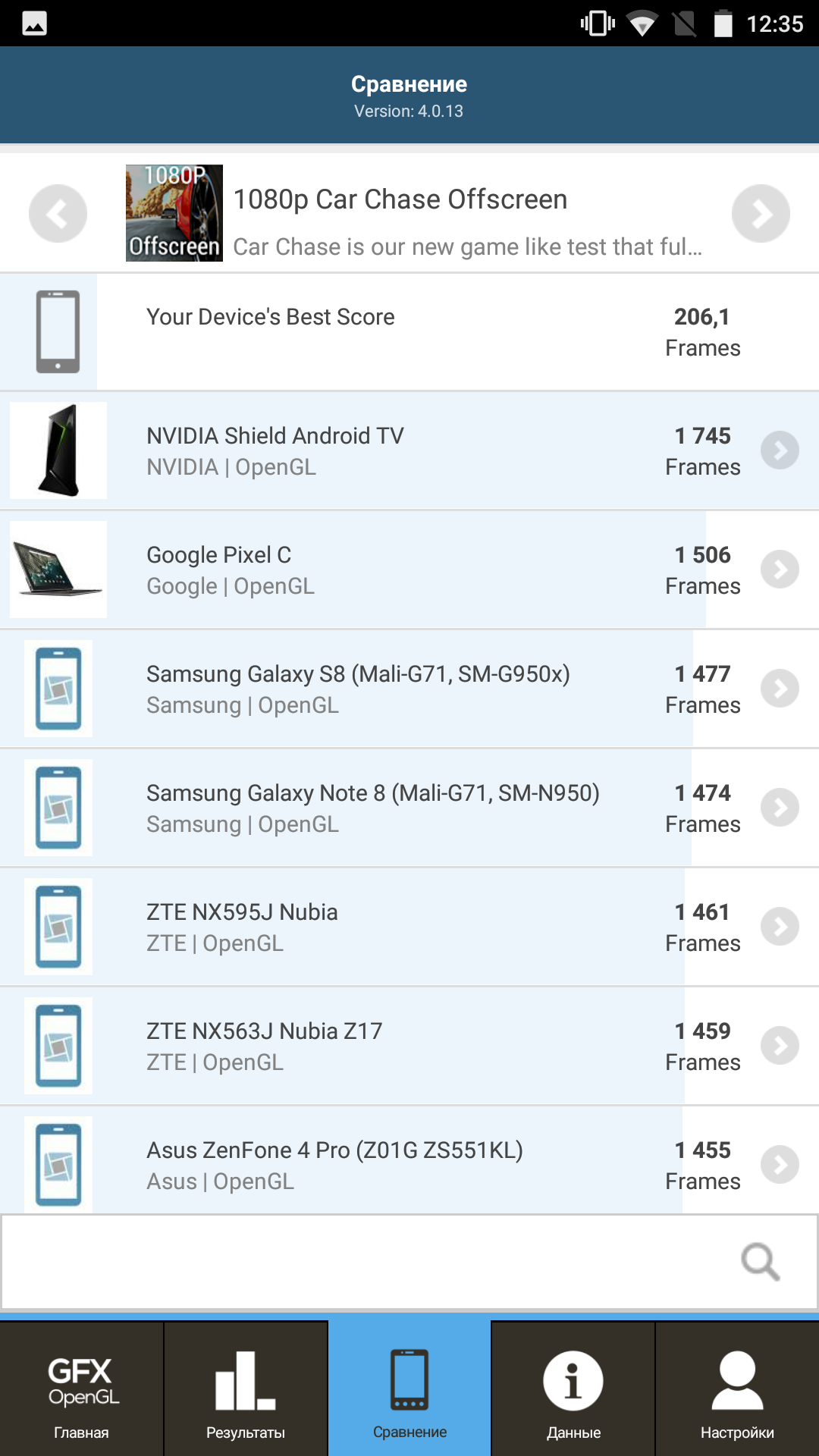The width and height of the screenshot is (819, 1456).
Task: Tap the search magnifier icon
Action: (760, 1262)
